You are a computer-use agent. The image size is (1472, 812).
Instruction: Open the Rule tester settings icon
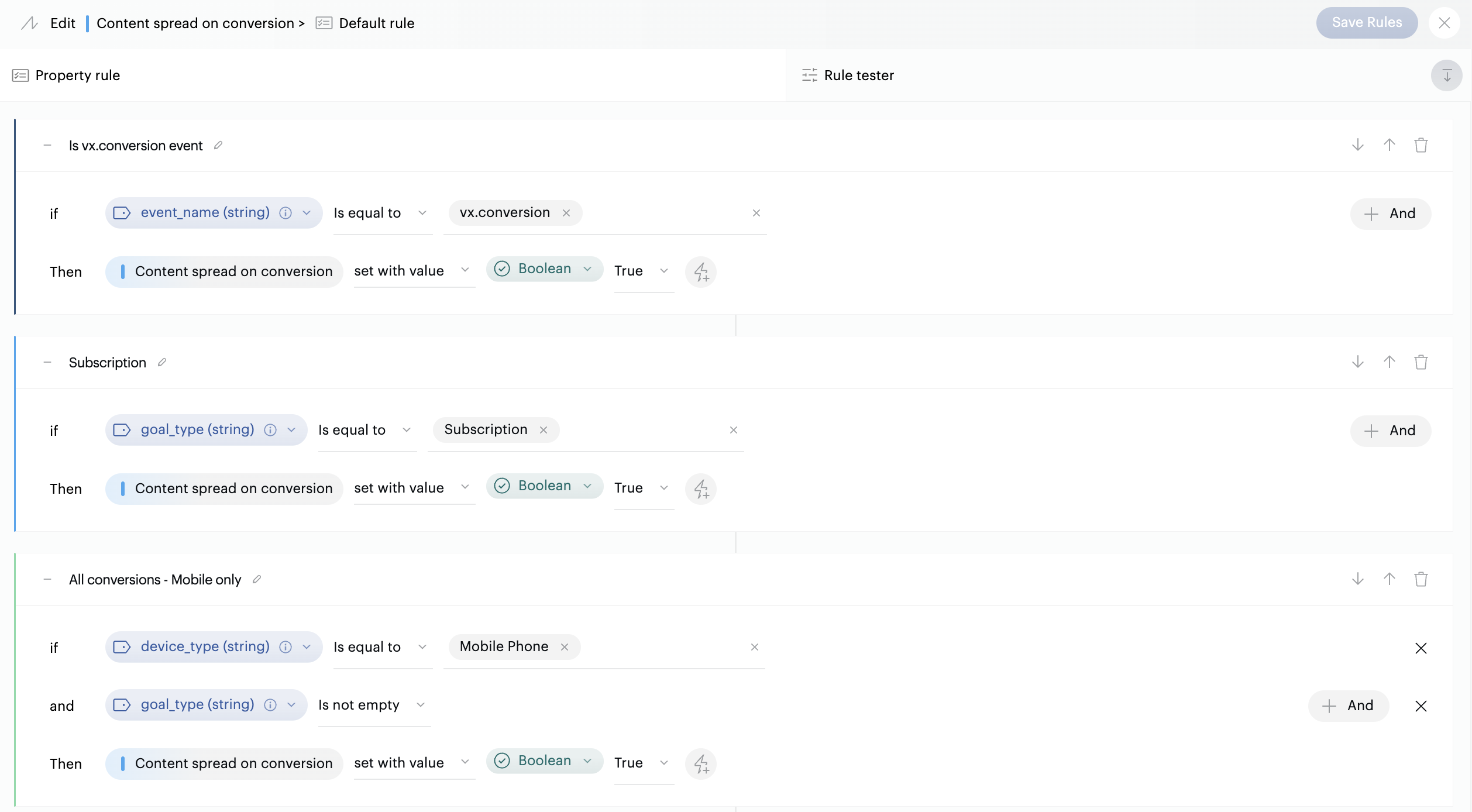point(809,75)
